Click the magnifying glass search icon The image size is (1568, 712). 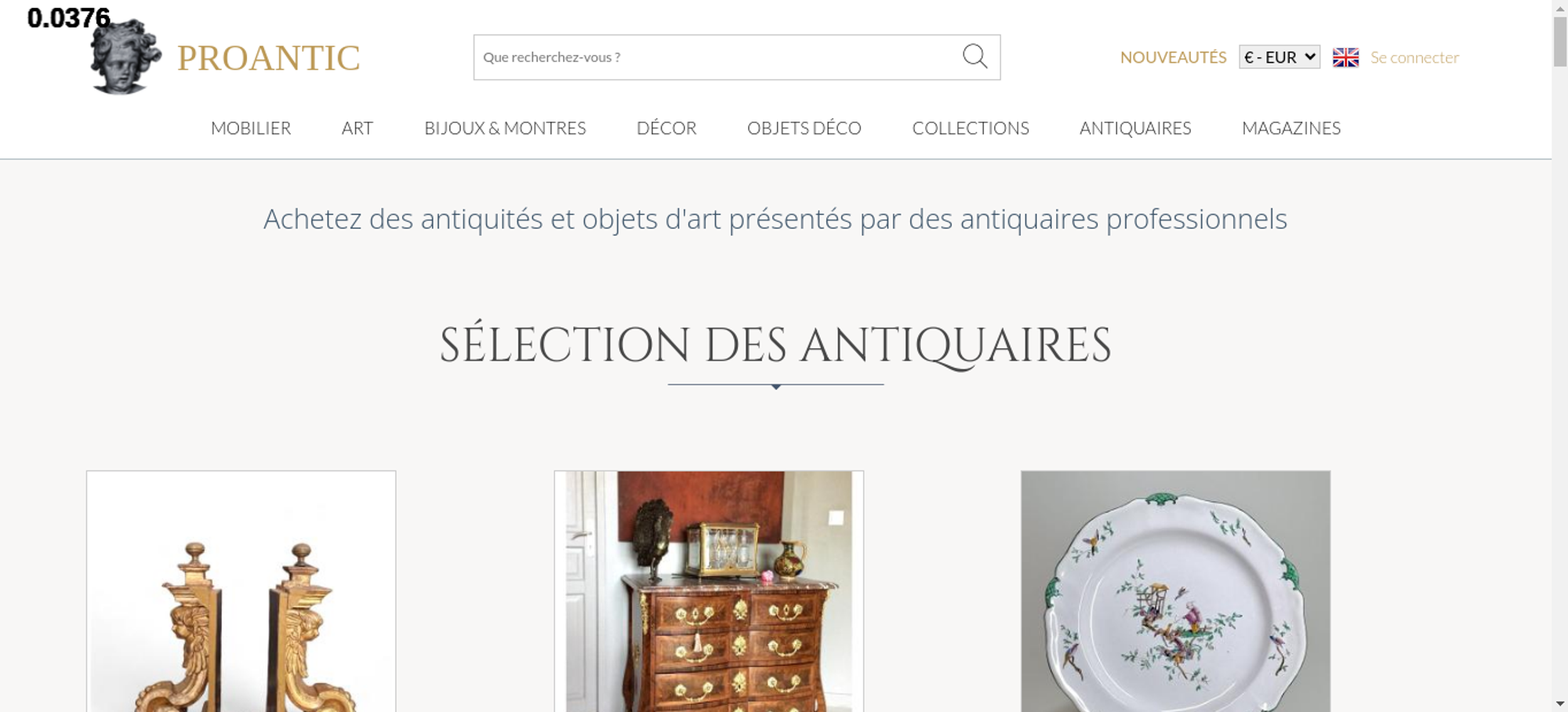click(975, 56)
